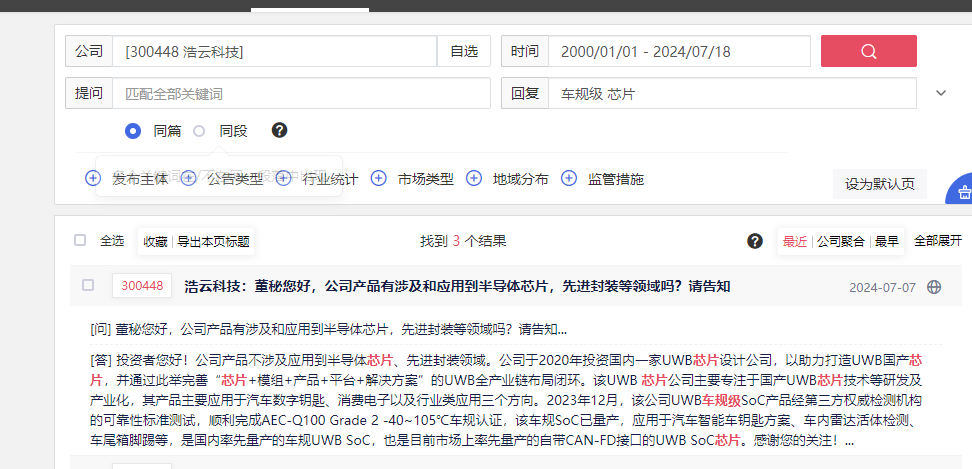The image size is (972, 469).
Task: Click the 300448 stock code tag
Action: [142, 286]
